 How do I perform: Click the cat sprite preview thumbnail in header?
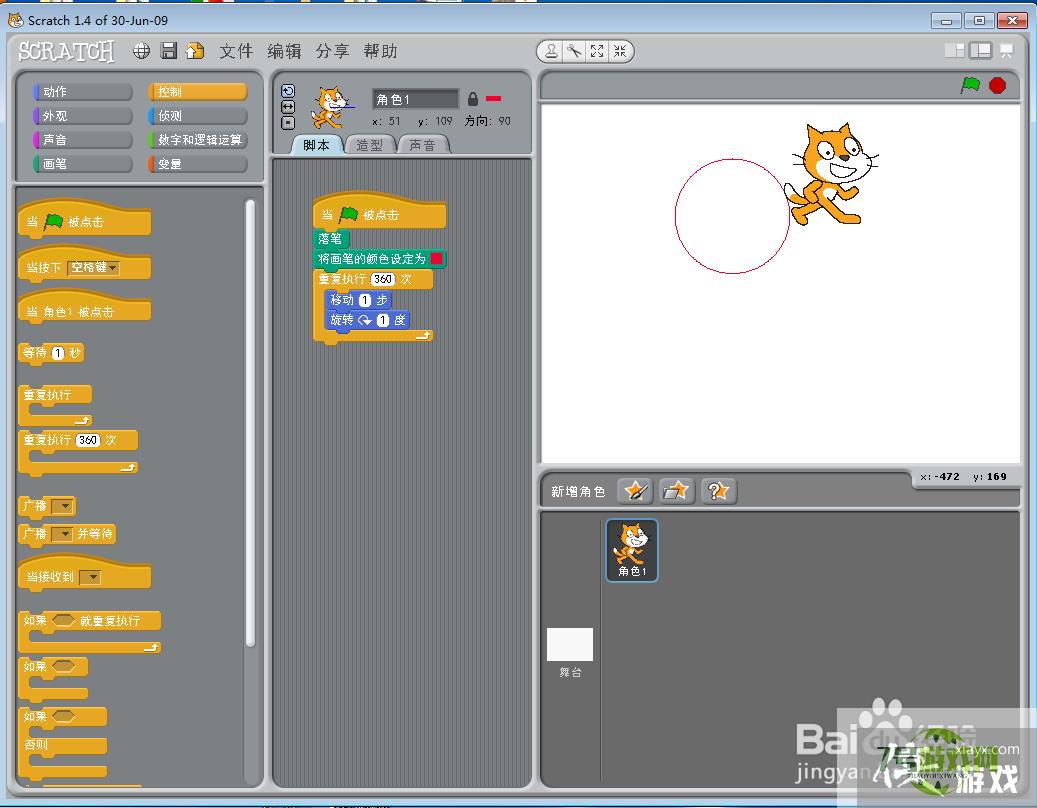(331, 107)
